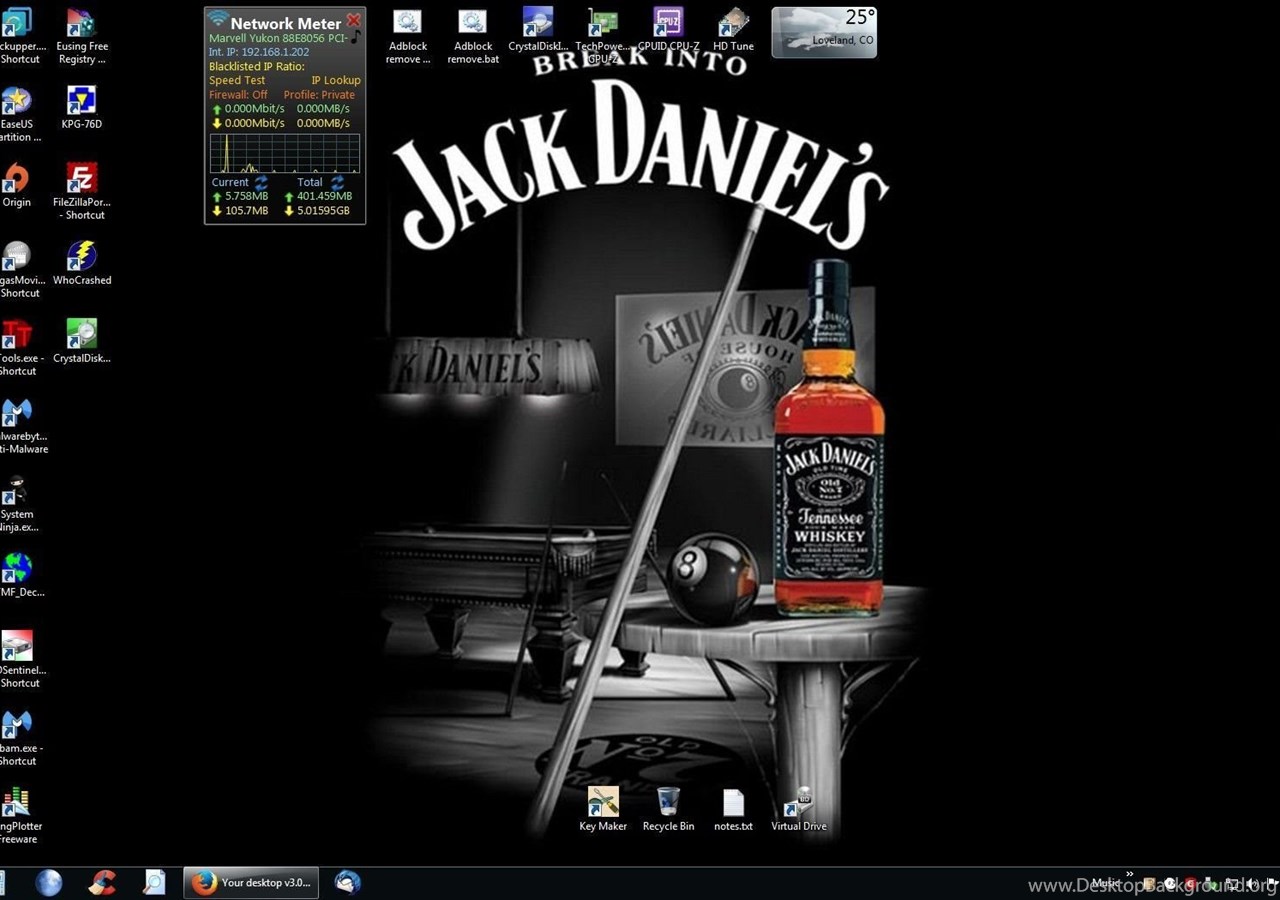1280x900 pixels.
Task: Switch to the Firefox 'Your desktop v3.0' taskbar window
Action: pos(251,882)
